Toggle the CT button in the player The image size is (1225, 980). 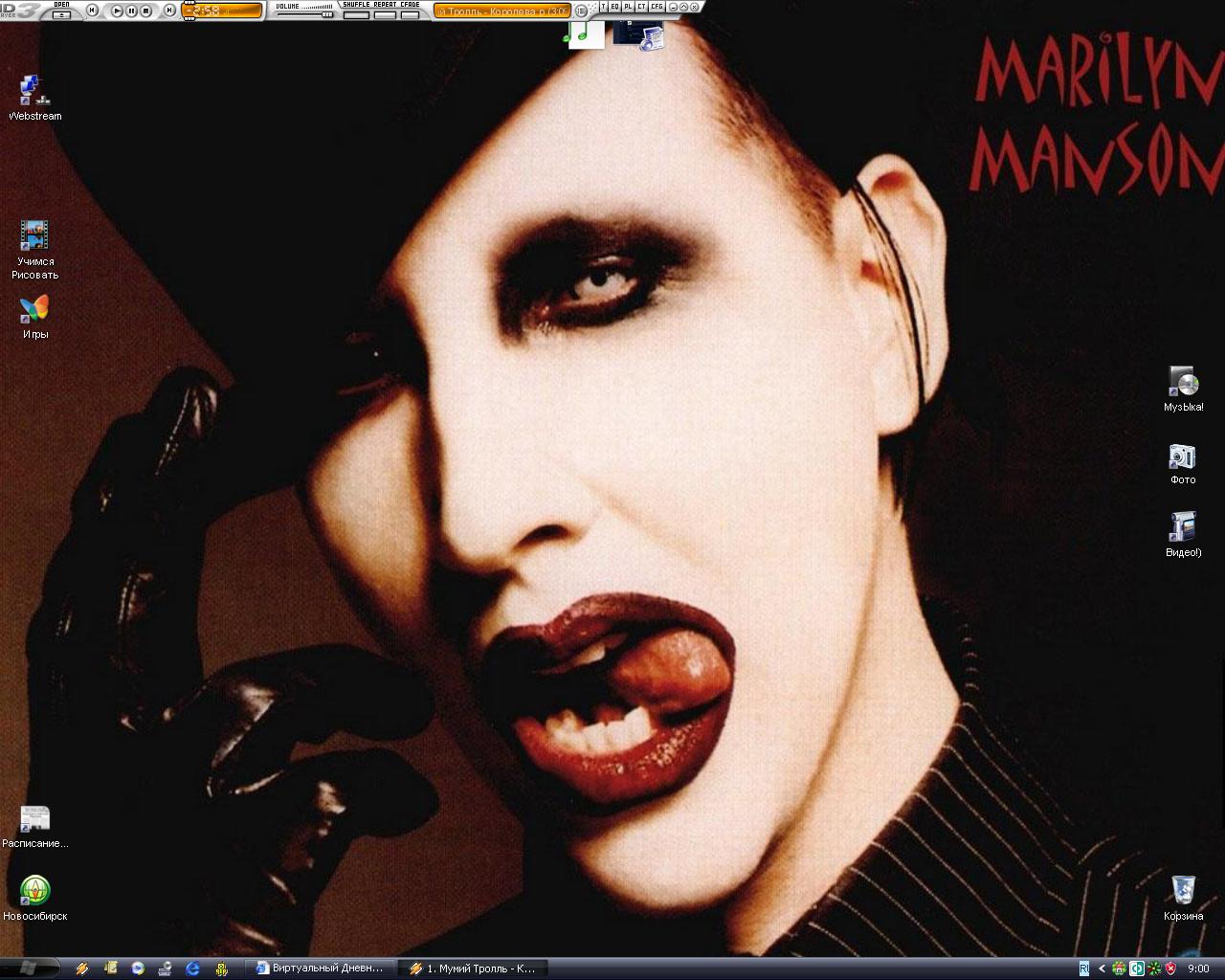641,7
